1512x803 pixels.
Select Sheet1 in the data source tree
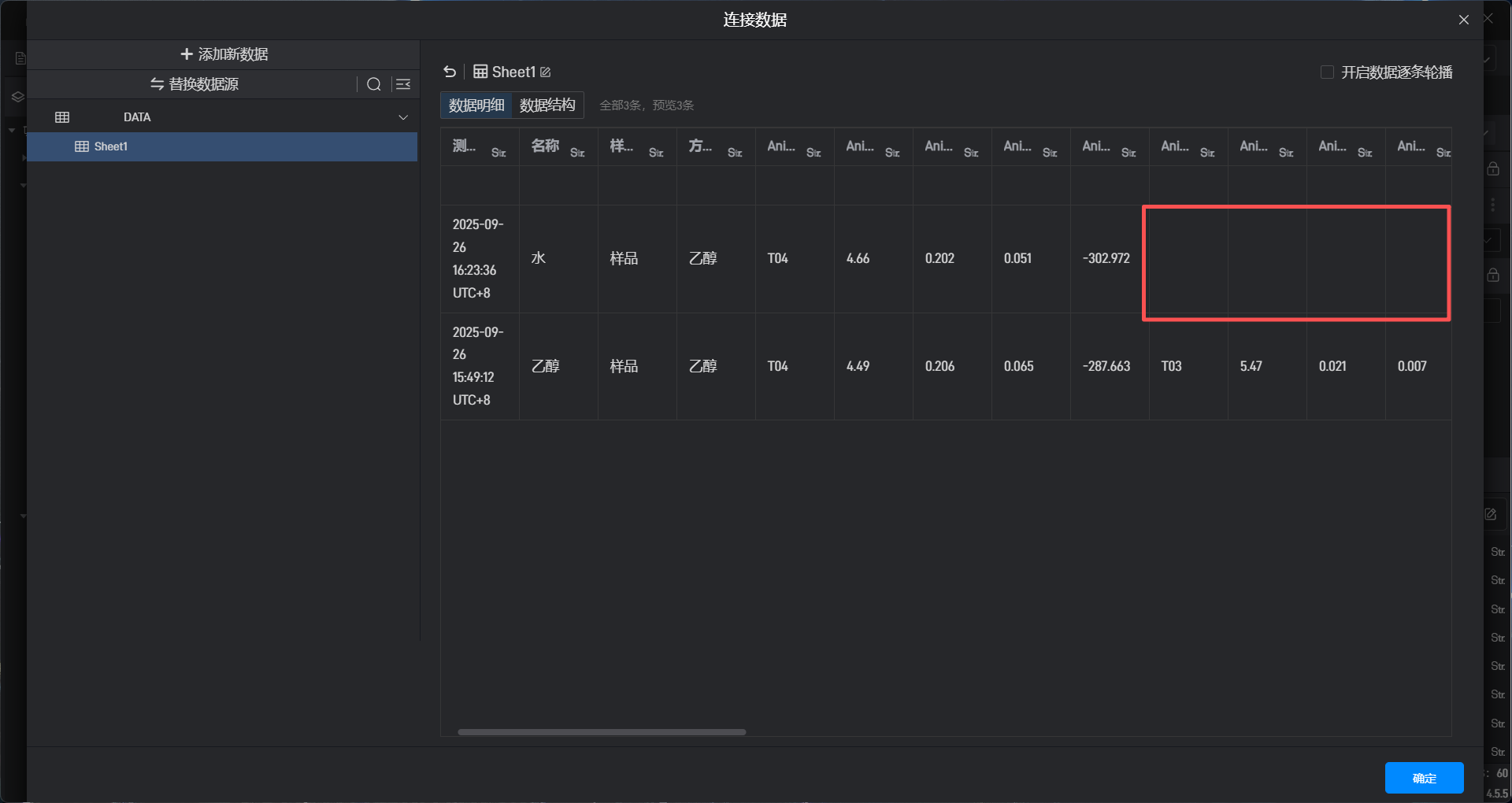tap(110, 146)
